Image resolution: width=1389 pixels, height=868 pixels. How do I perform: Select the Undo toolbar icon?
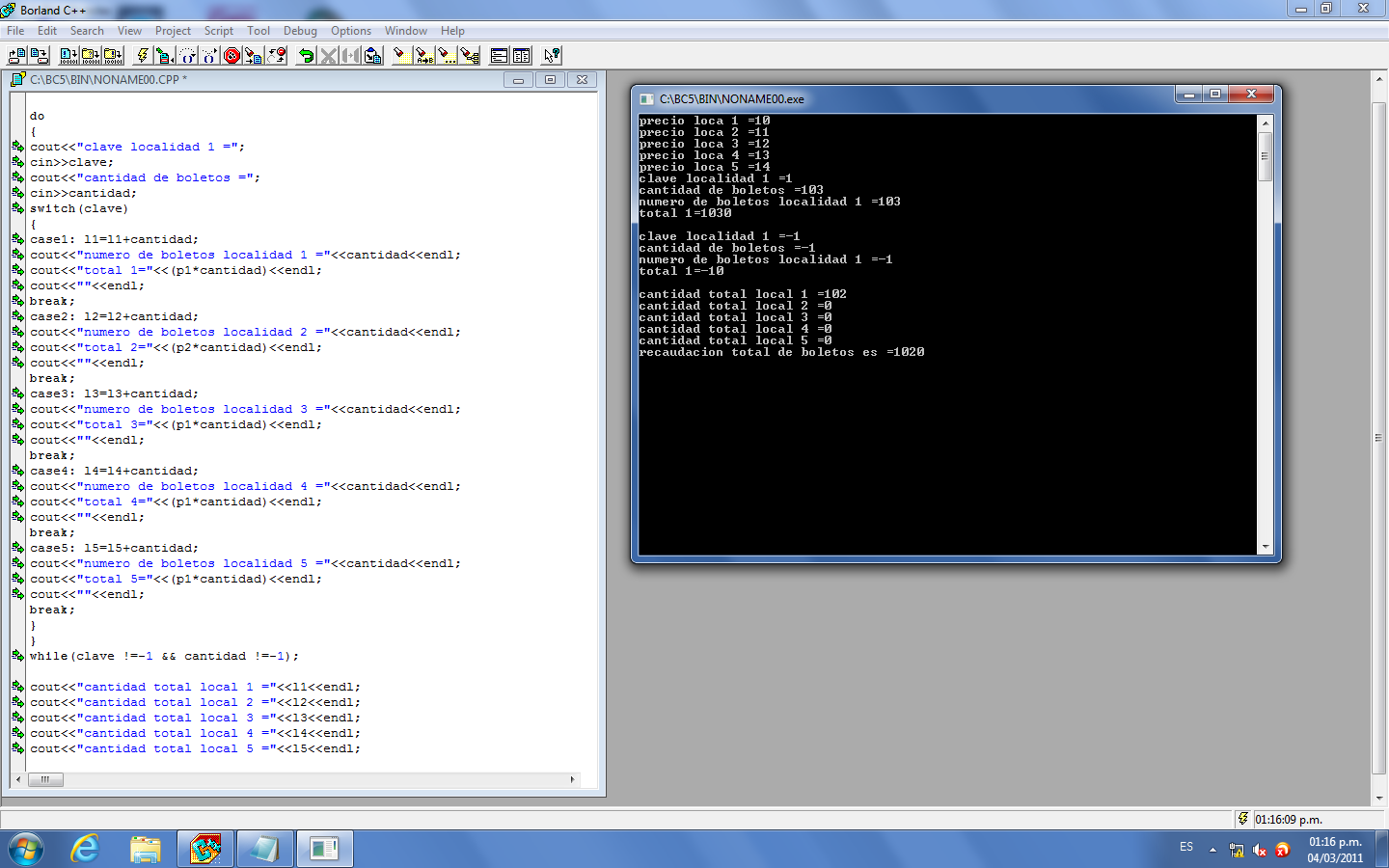click(306, 56)
